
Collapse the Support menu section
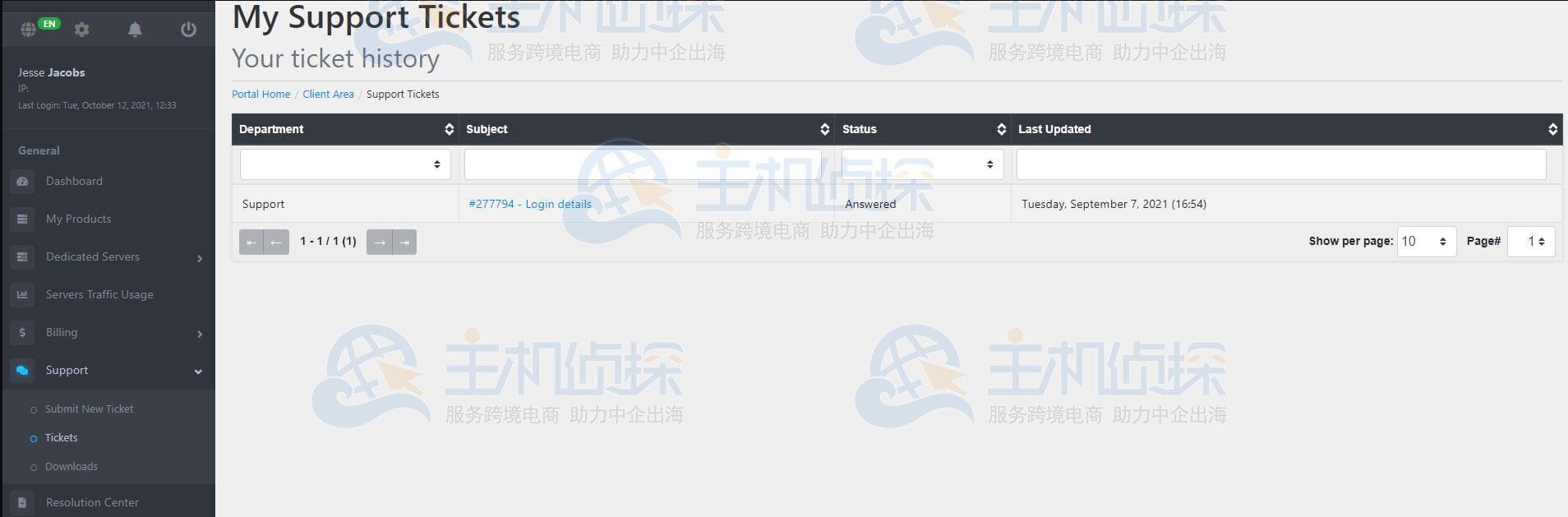click(x=198, y=372)
